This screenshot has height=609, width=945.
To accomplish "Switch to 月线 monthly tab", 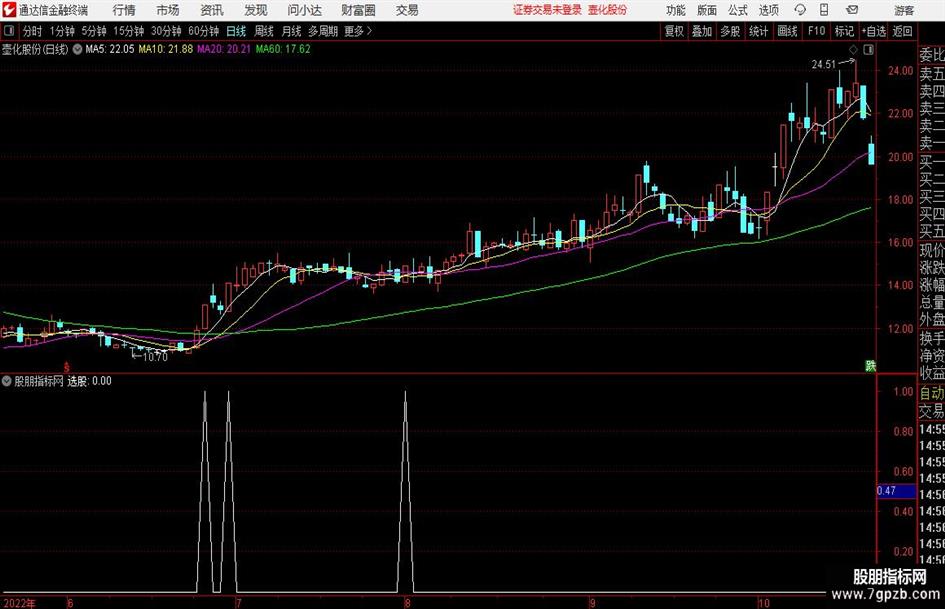I will (292, 31).
